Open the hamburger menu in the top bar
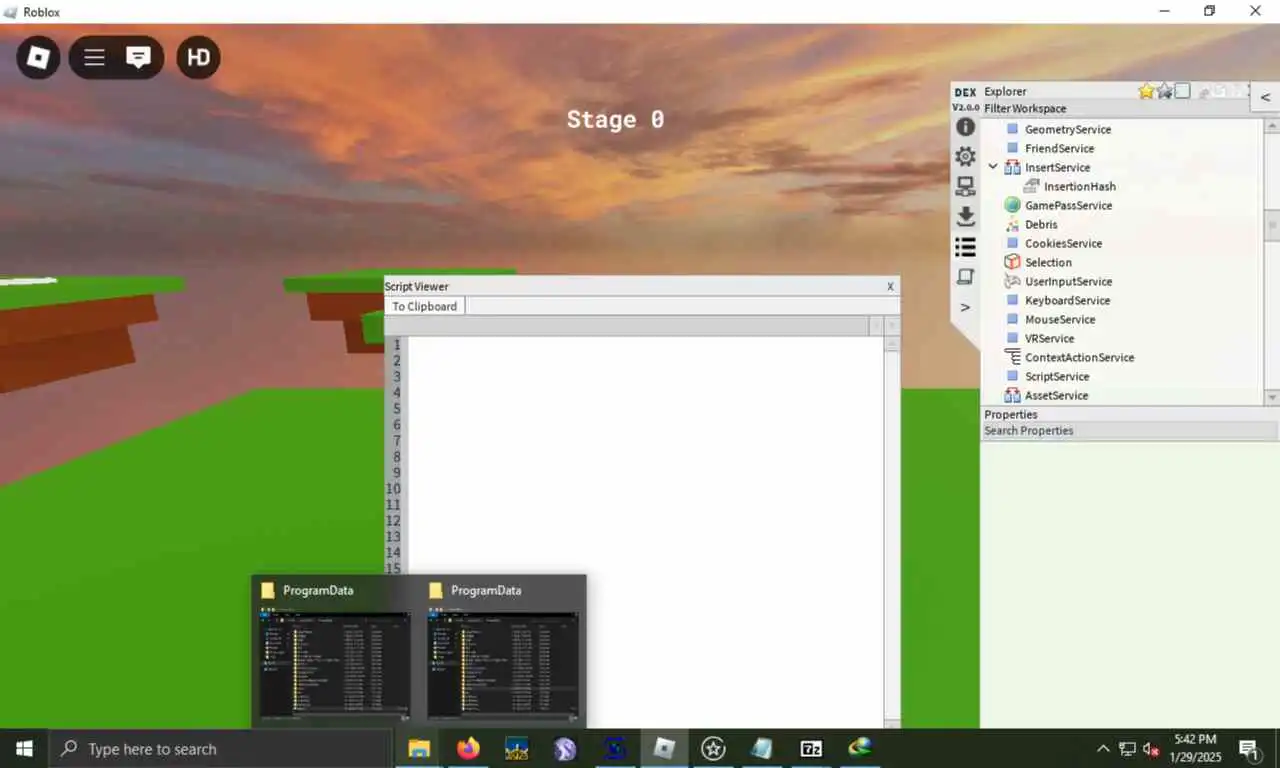The image size is (1280, 768). pyautogui.click(x=94, y=58)
